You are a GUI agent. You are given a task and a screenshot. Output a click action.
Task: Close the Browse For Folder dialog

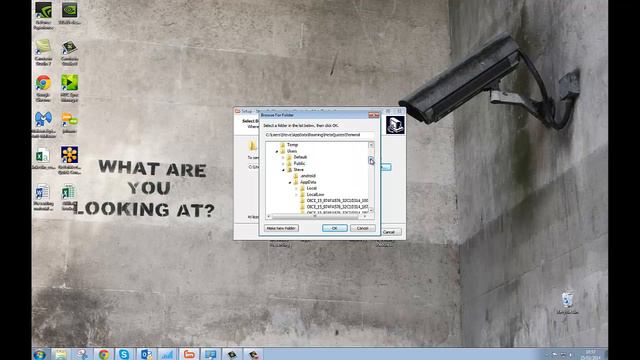pyautogui.click(x=373, y=116)
